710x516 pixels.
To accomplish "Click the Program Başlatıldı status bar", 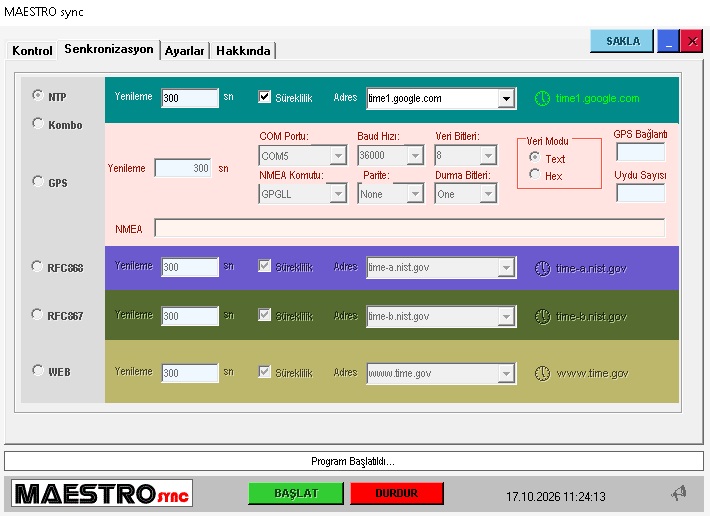I will pos(354,461).
